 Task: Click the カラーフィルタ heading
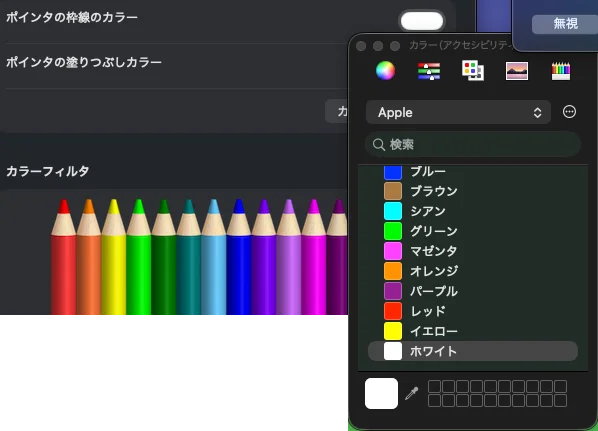(47, 171)
